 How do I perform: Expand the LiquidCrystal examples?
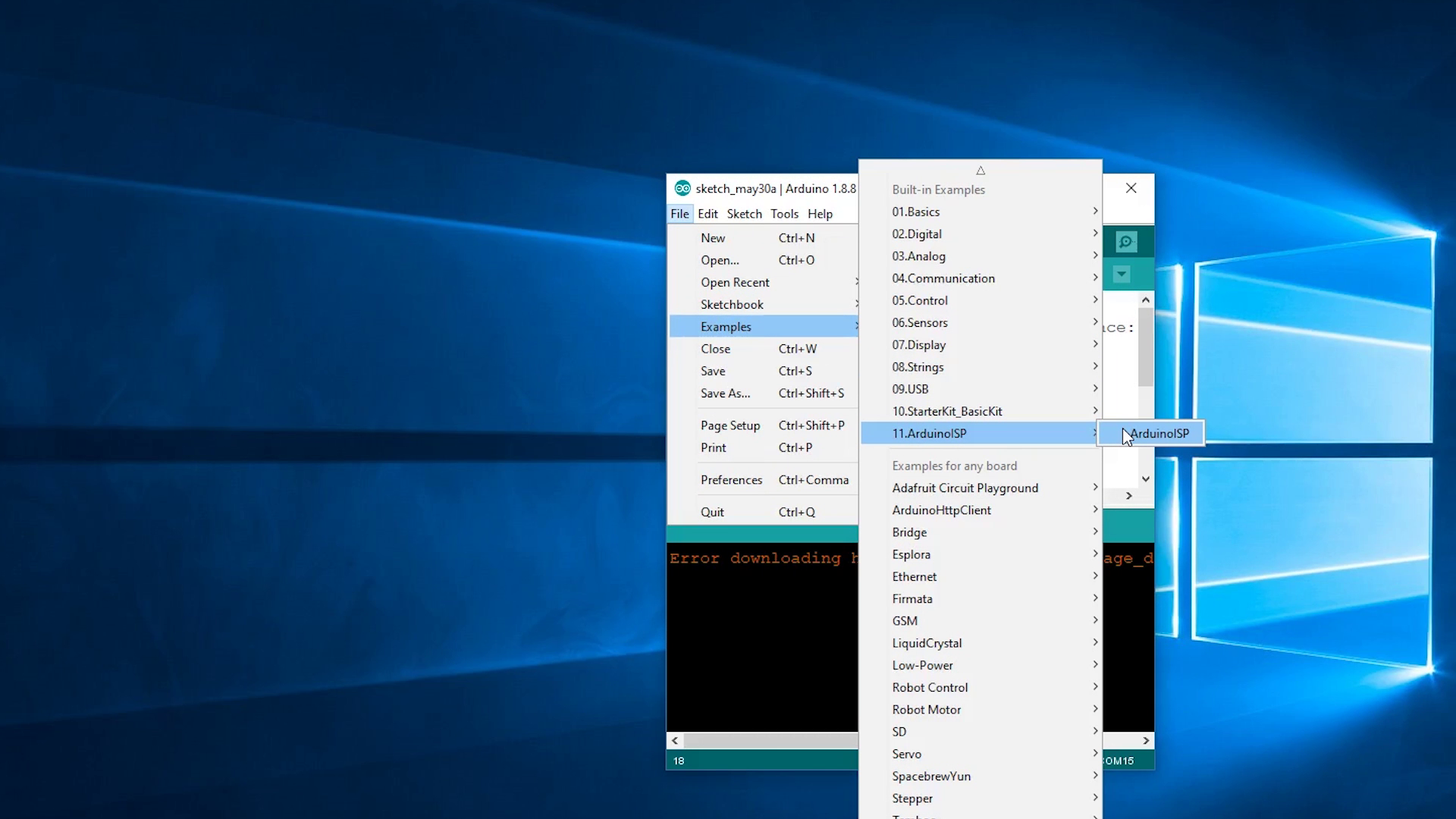click(981, 643)
